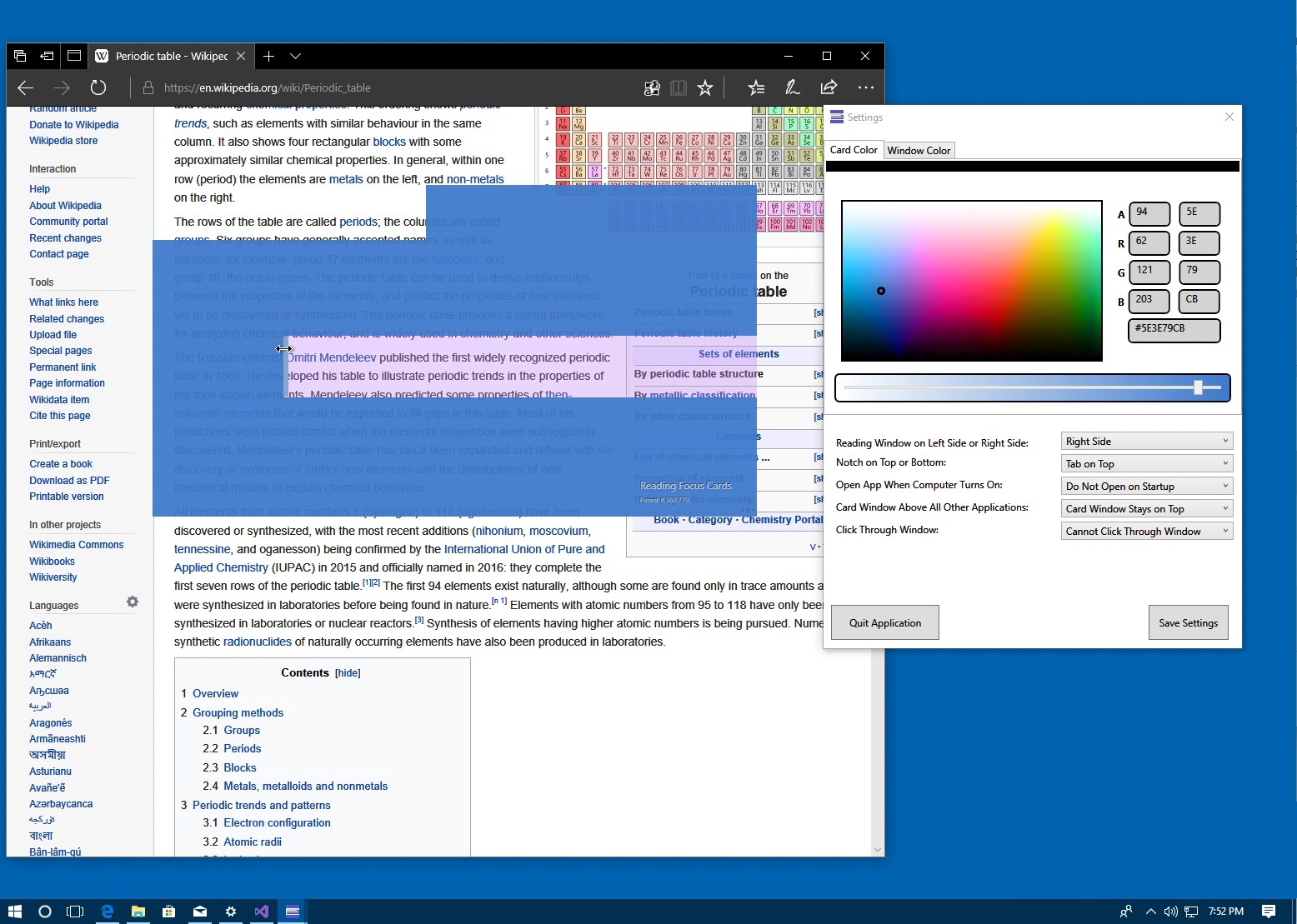
Task: Add this page to favorites
Action: (705, 87)
